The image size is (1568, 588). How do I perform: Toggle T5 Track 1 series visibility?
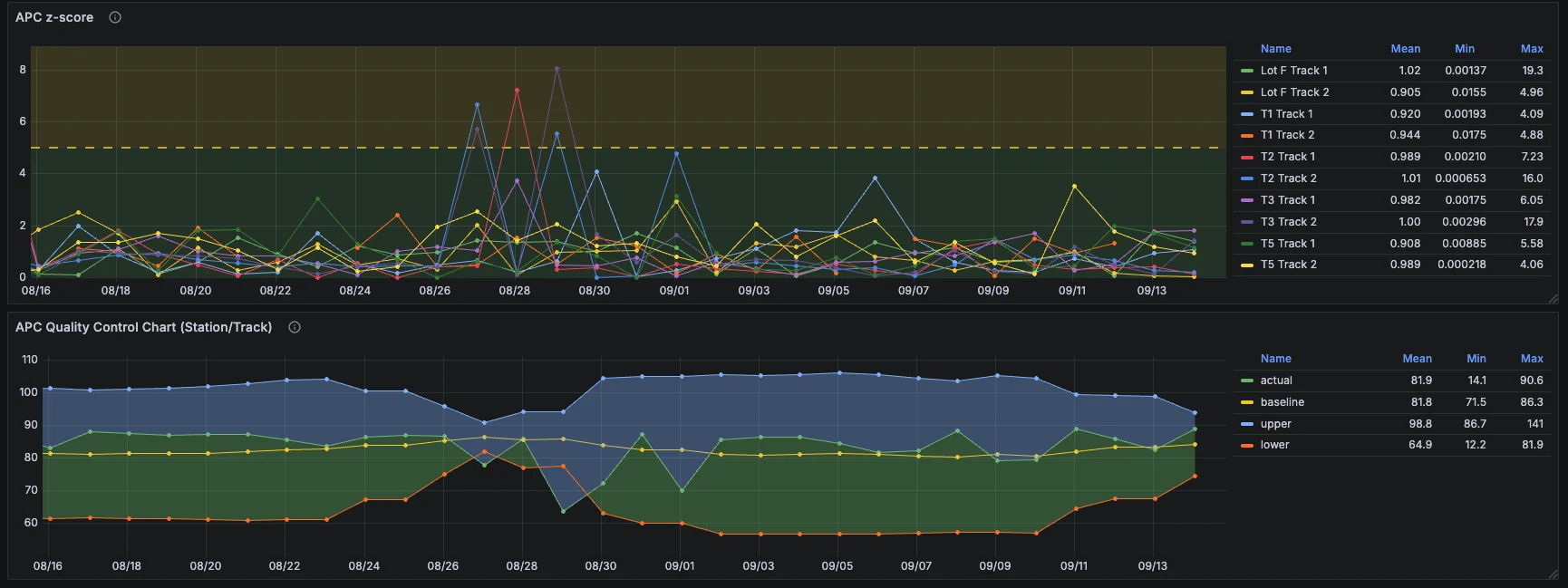tap(1287, 244)
